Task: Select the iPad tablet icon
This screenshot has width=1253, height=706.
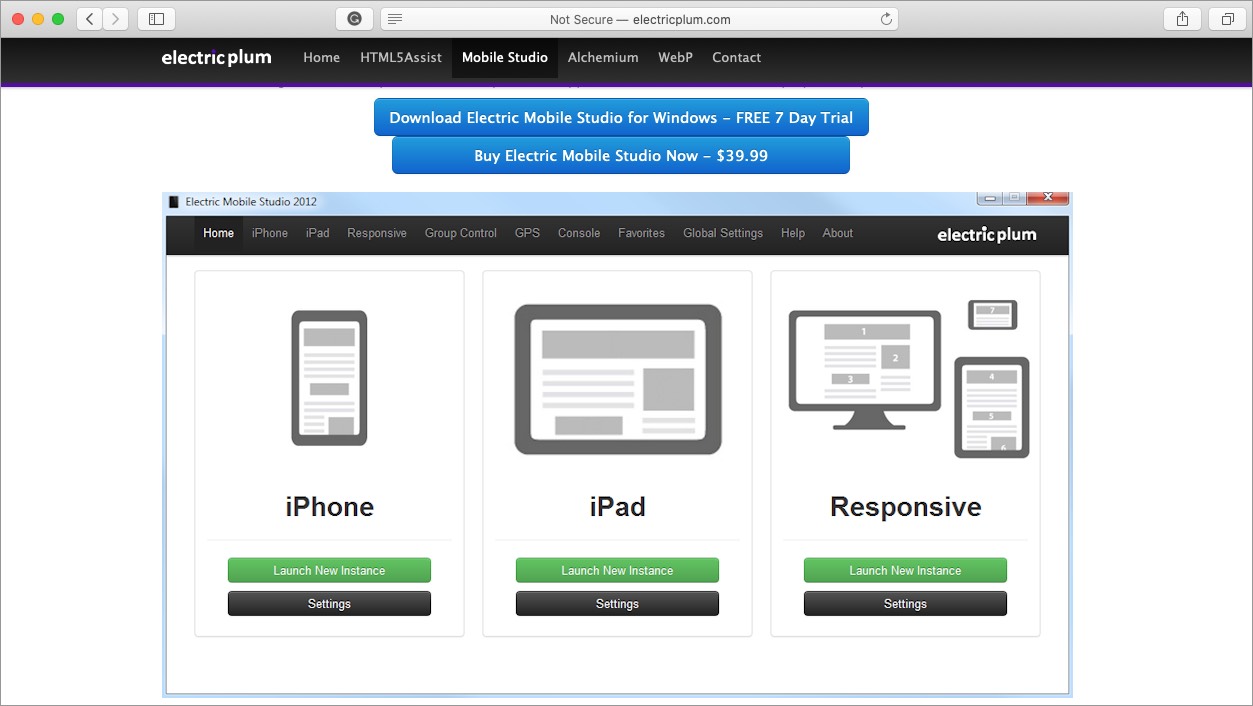Action: click(617, 378)
